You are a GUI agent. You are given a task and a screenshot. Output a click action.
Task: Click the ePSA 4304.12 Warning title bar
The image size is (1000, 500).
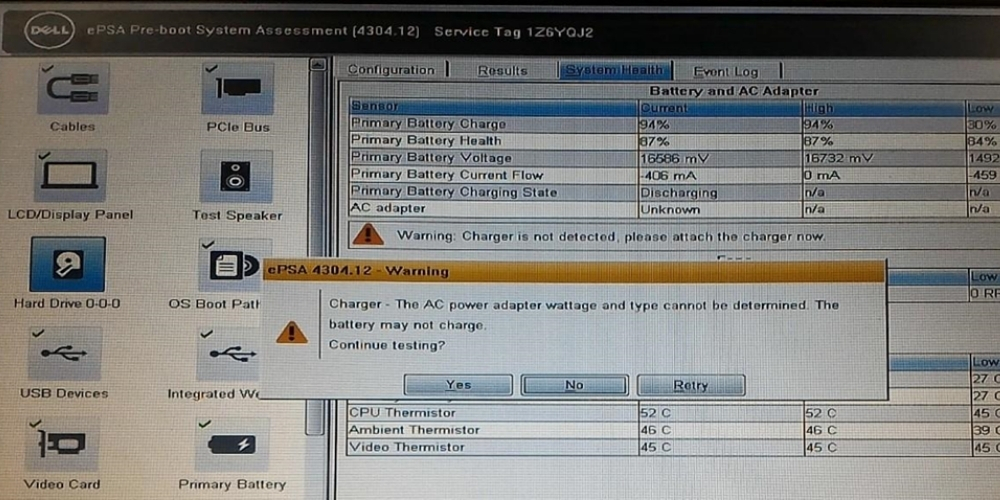pos(574,271)
